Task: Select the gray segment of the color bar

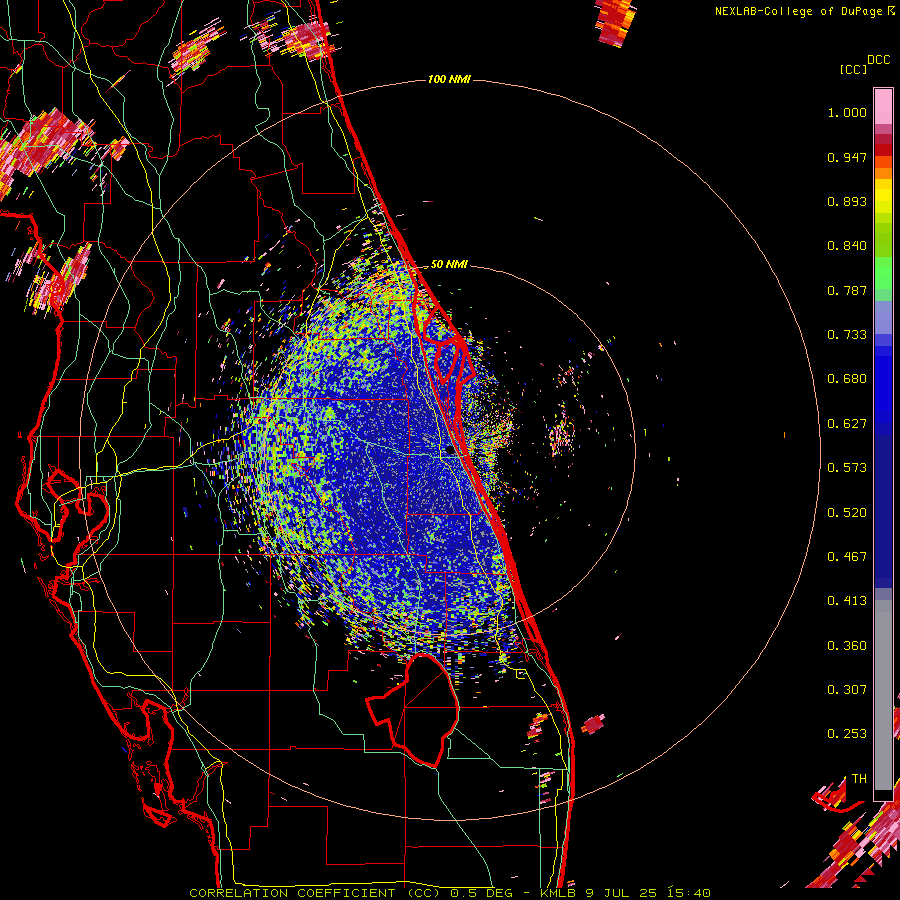Action: point(883,695)
